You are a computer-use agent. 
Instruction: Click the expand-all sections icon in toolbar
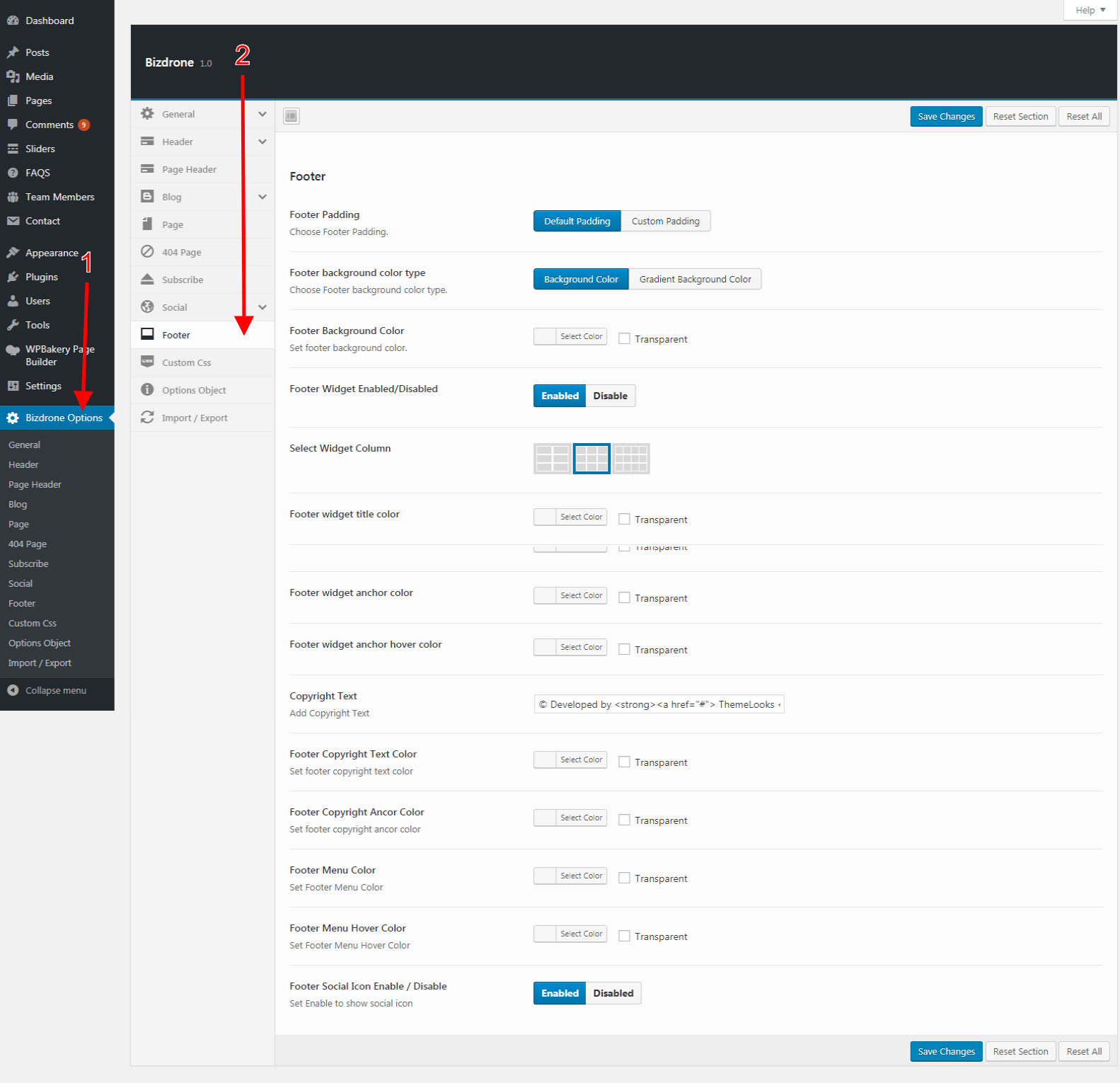point(291,116)
